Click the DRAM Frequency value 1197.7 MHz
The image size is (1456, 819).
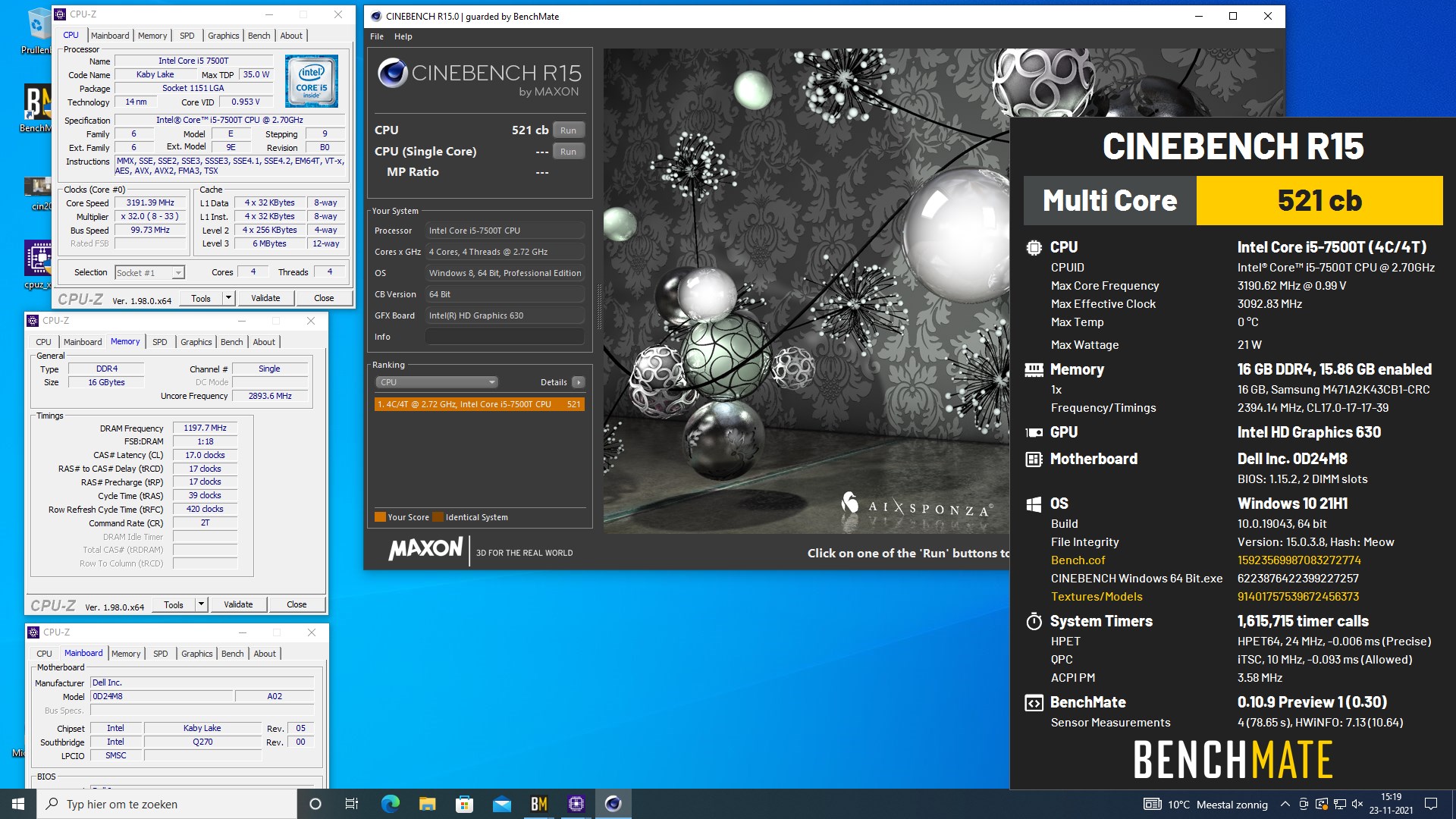pyautogui.click(x=205, y=428)
